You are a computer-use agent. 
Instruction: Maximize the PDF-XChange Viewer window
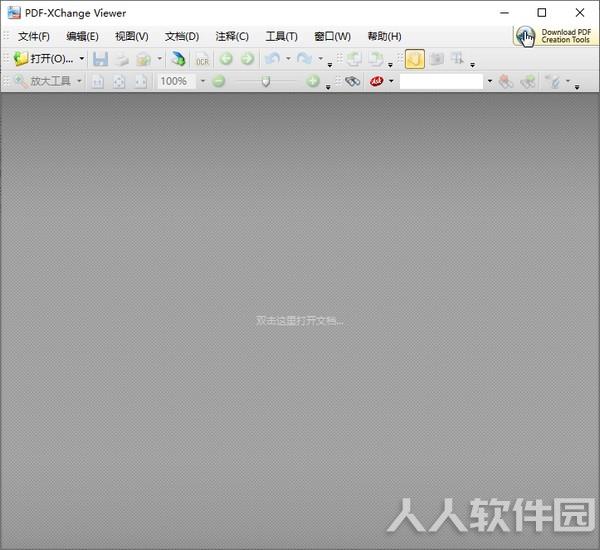coord(542,13)
